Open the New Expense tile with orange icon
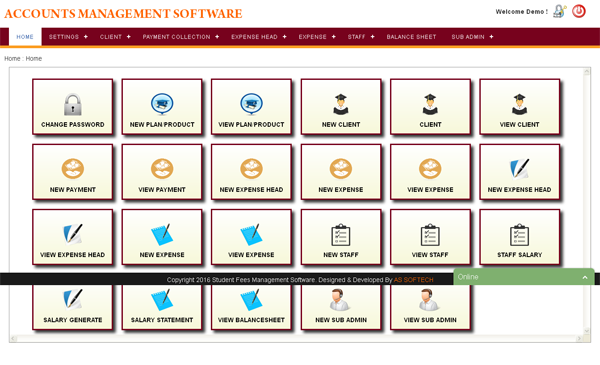Viewport: 600px width, 365px height. 341,172
